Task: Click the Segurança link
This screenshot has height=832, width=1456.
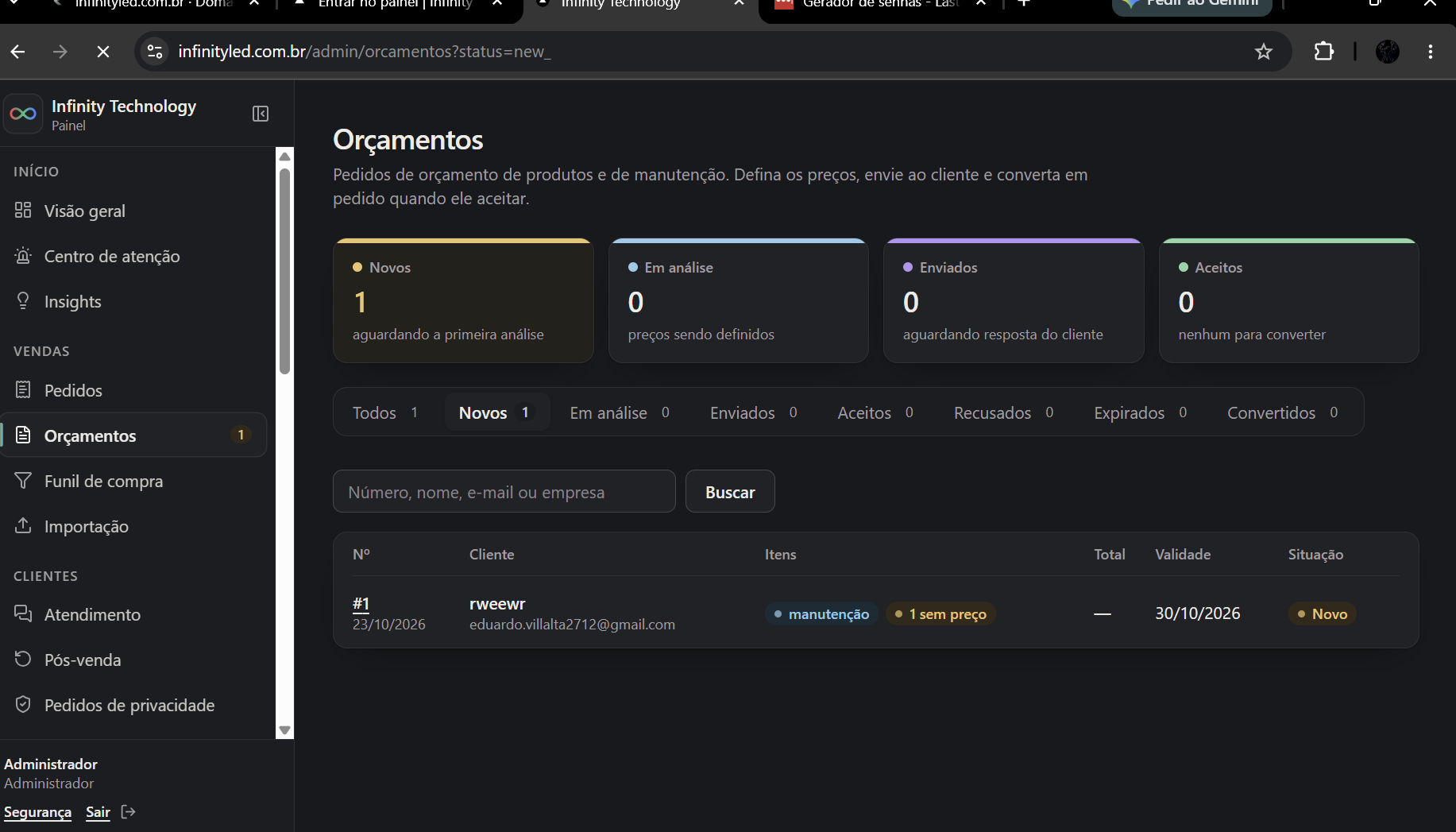Action: [38, 811]
